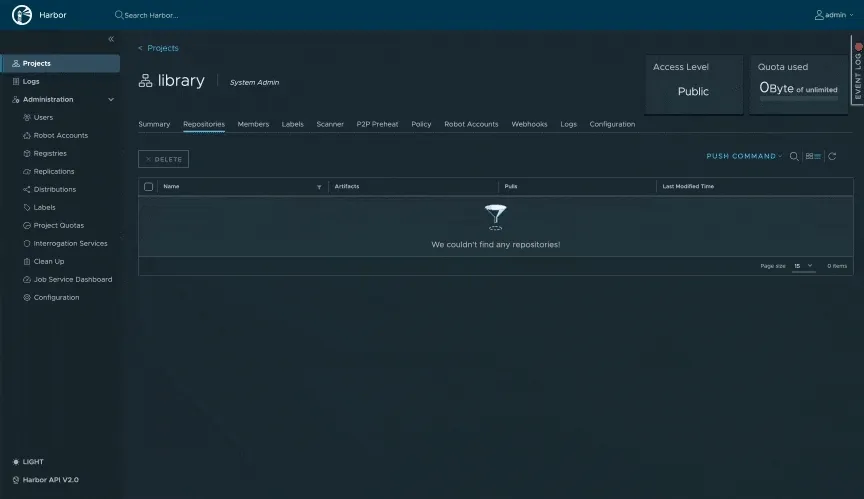Open the admin user menu

point(835,15)
